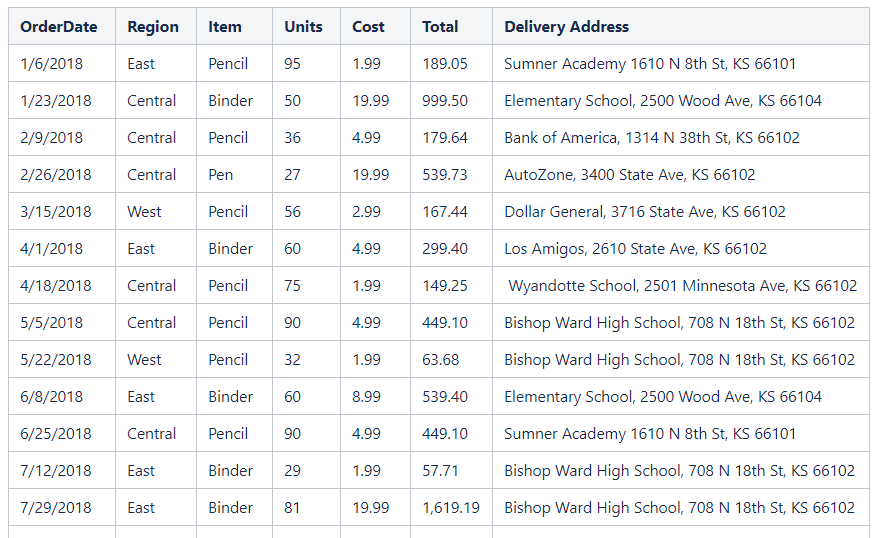874x538 pixels.
Task: Click the Item column header
Action: coord(225,27)
